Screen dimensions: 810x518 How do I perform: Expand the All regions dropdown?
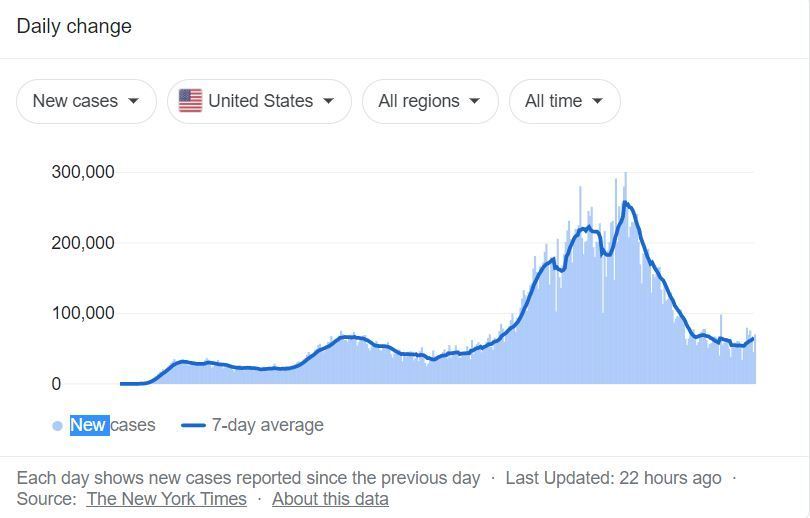tap(430, 101)
